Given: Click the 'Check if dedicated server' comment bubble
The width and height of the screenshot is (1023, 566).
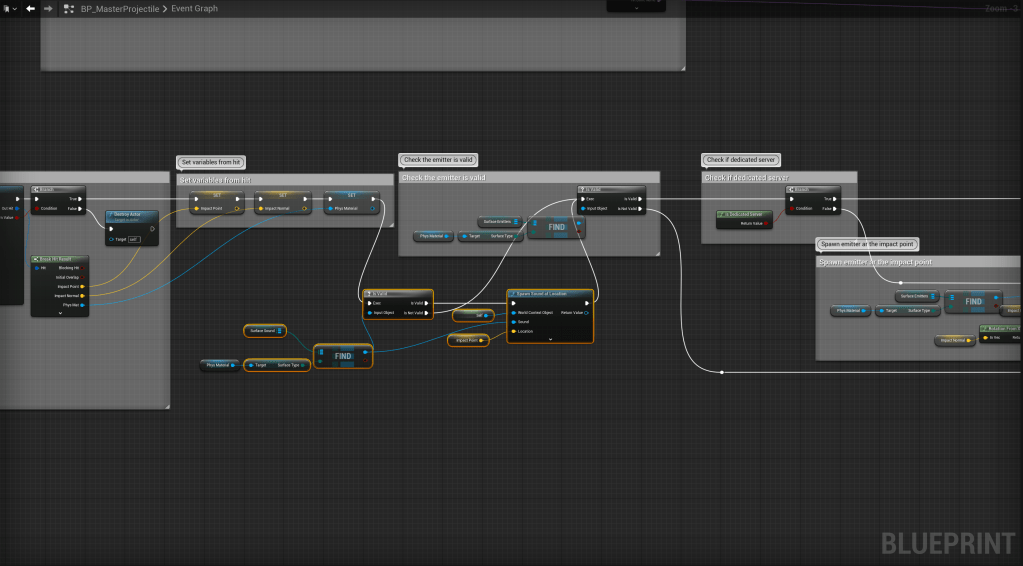Looking at the screenshot, I should click(741, 160).
